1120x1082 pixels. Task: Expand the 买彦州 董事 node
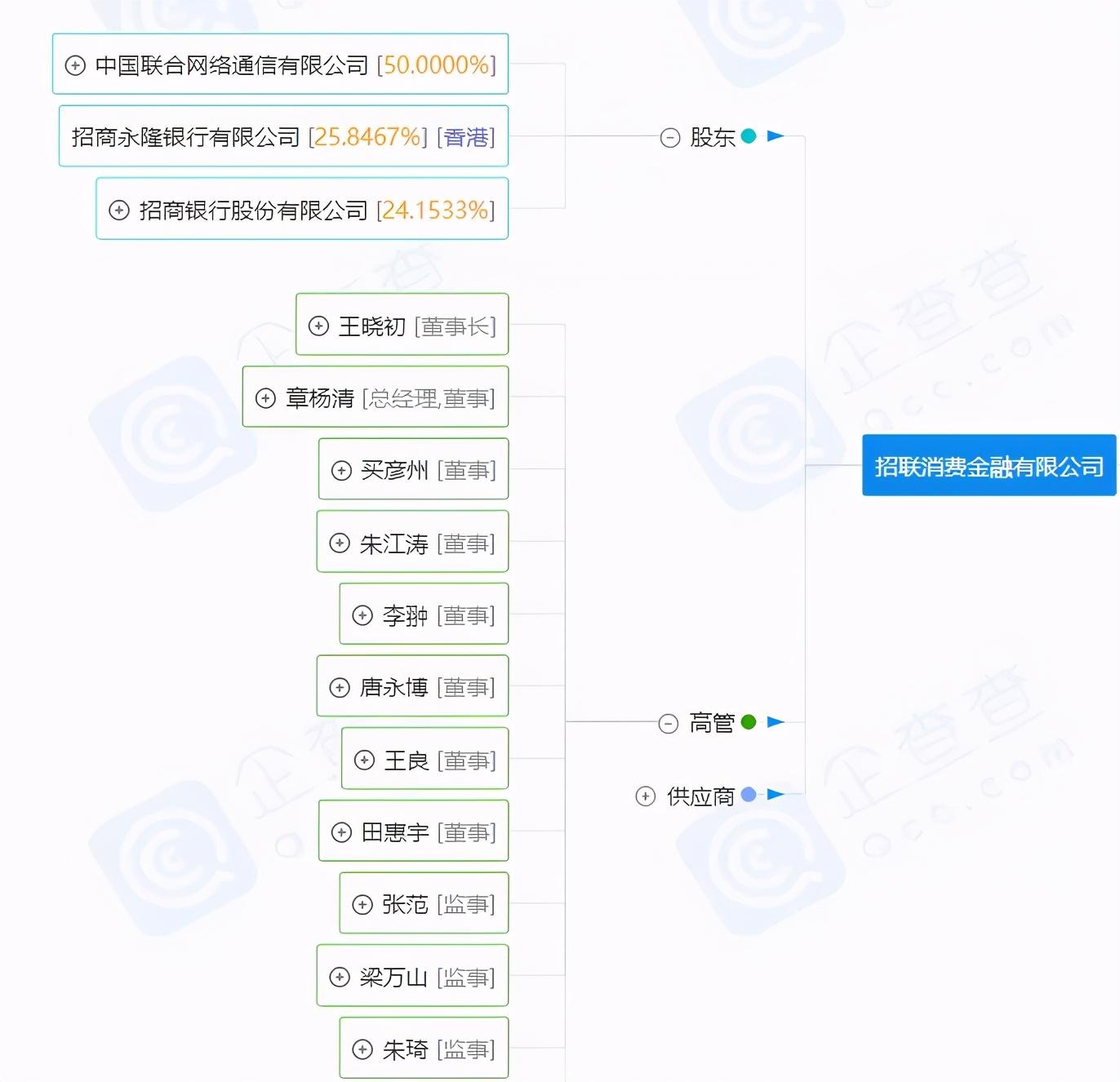tap(341, 471)
